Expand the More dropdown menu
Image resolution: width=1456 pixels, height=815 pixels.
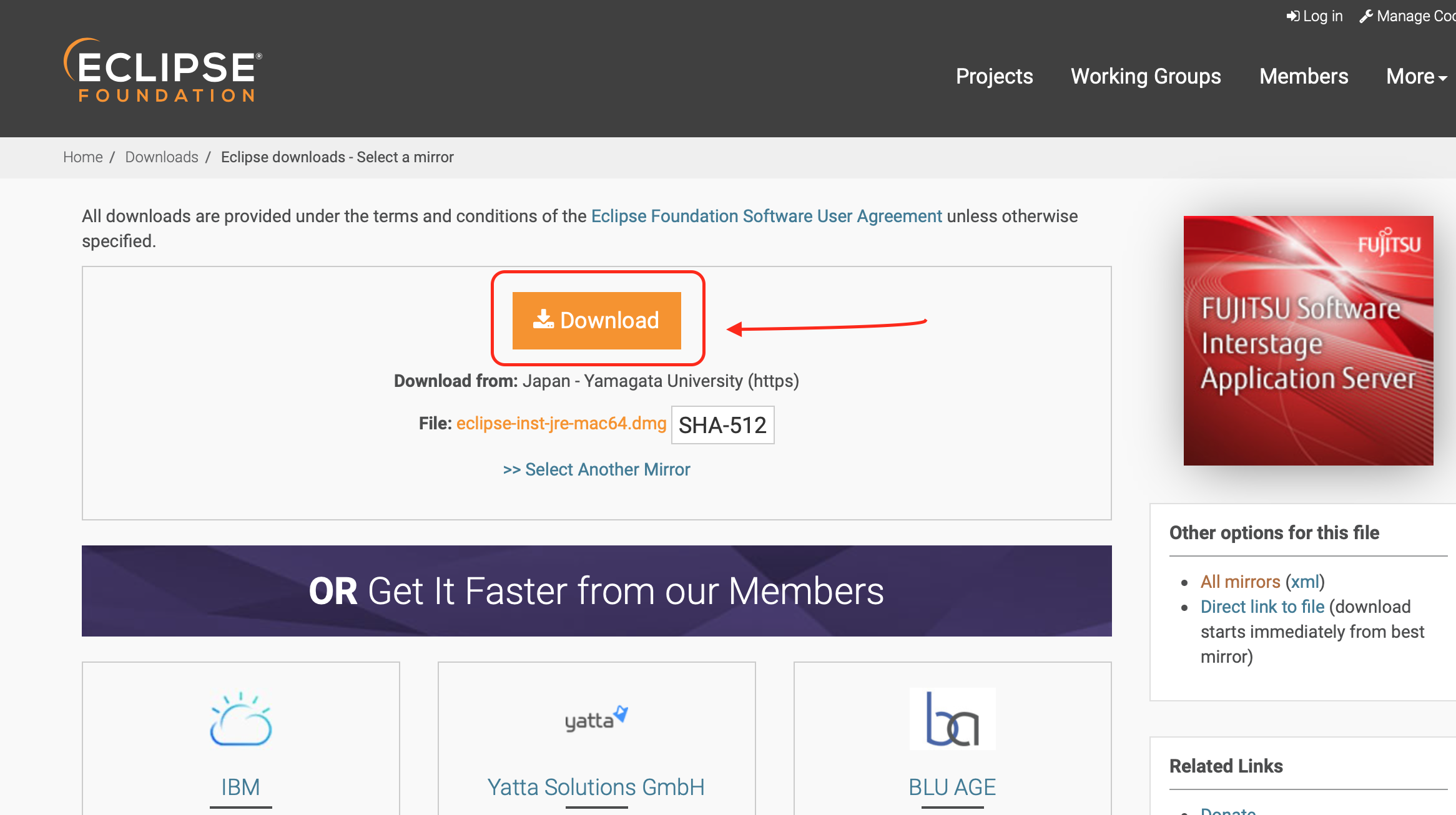click(x=1416, y=76)
